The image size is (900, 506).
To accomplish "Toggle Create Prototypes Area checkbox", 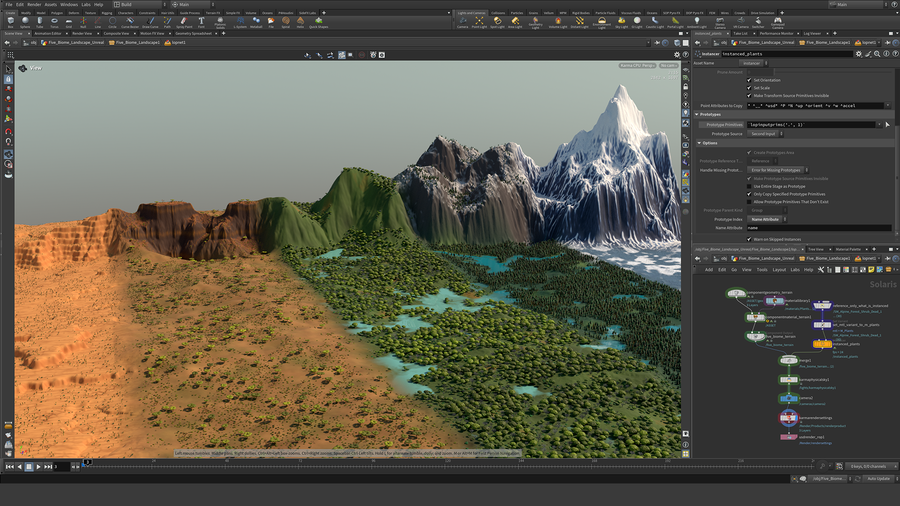I will point(749,153).
